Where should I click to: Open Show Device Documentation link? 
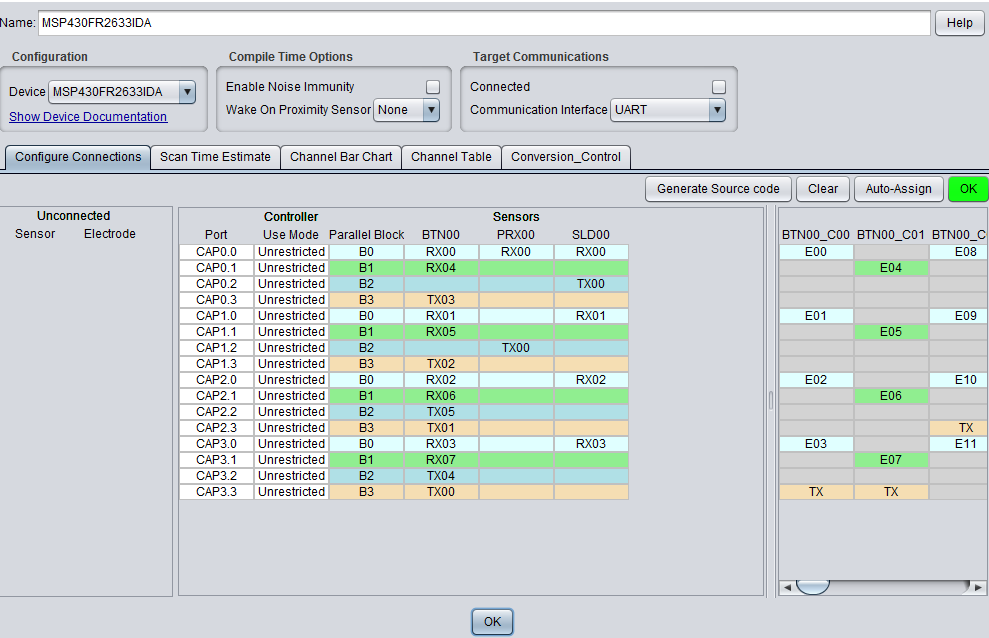click(x=88, y=117)
